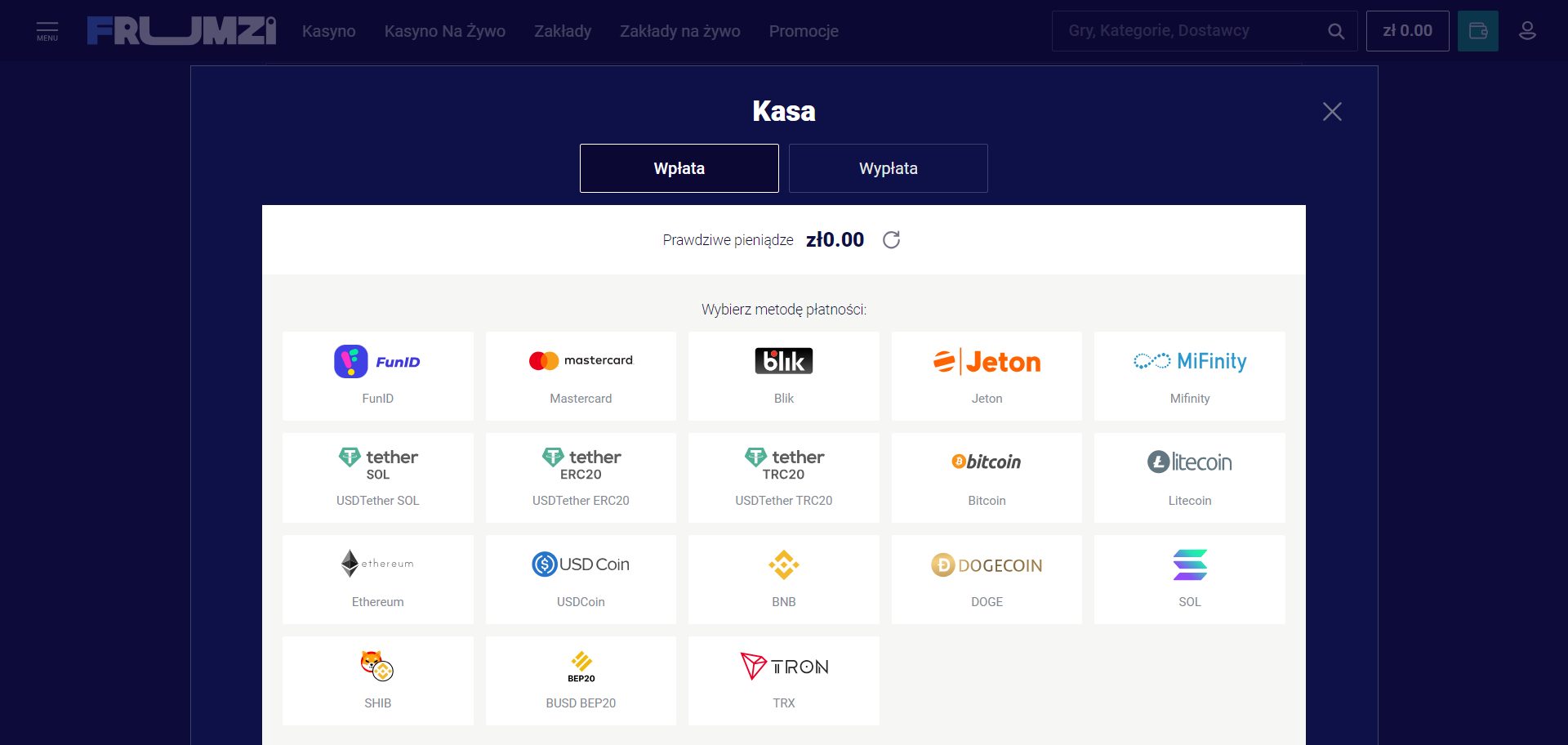Viewport: 1568px width, 745px height.
Task: Switch to the Wpłata tab
Action: [x=679, y=168]
